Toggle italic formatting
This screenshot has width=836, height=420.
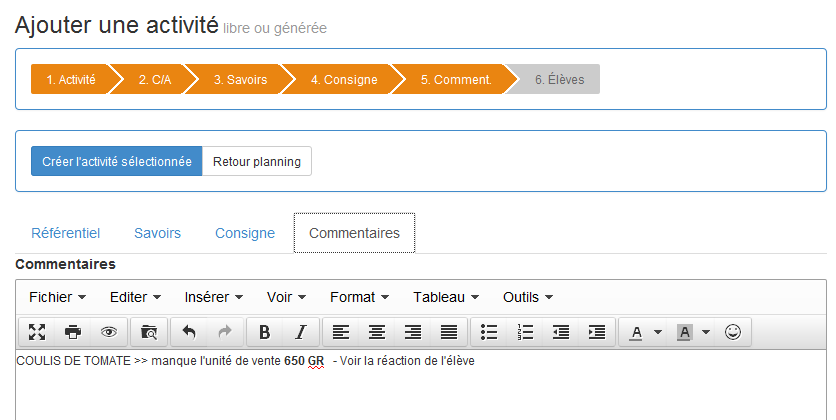click(301, 332)
